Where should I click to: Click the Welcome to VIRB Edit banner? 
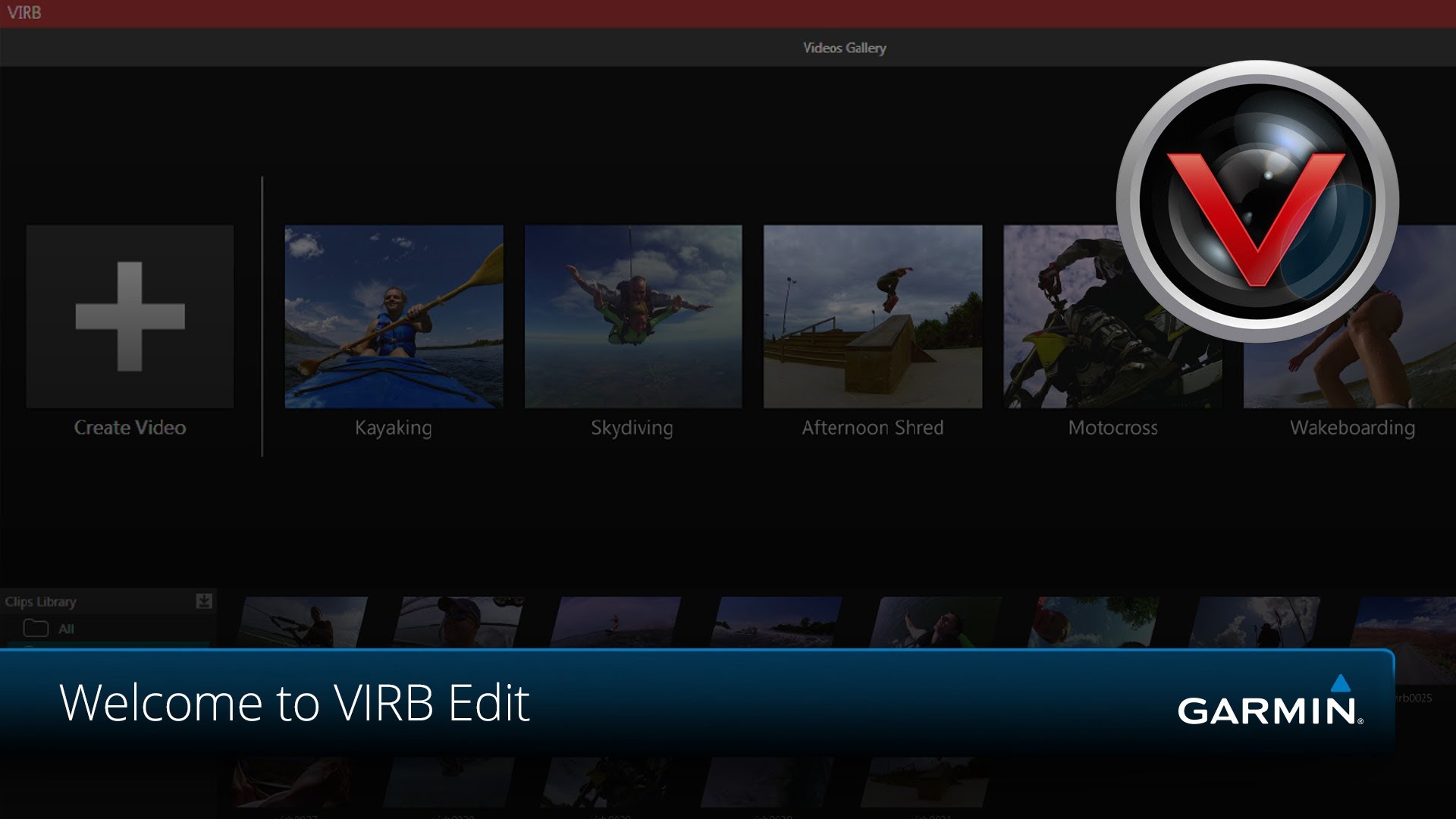[x=294, y=703]
